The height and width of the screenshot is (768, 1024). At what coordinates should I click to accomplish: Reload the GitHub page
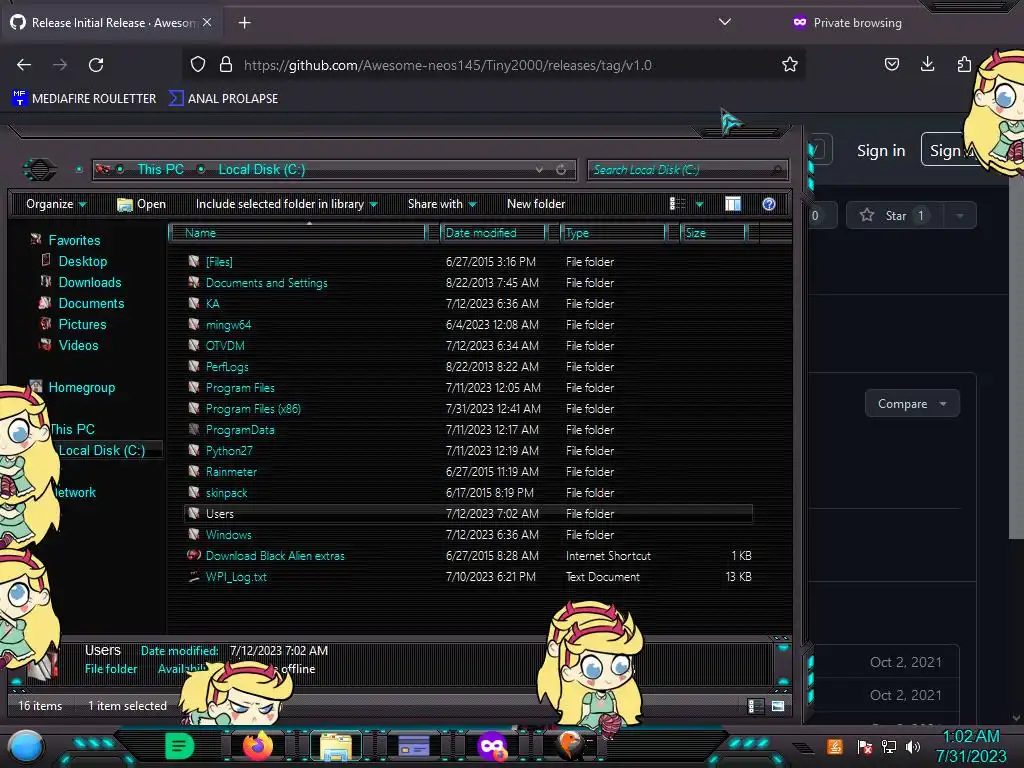point(96,65)
